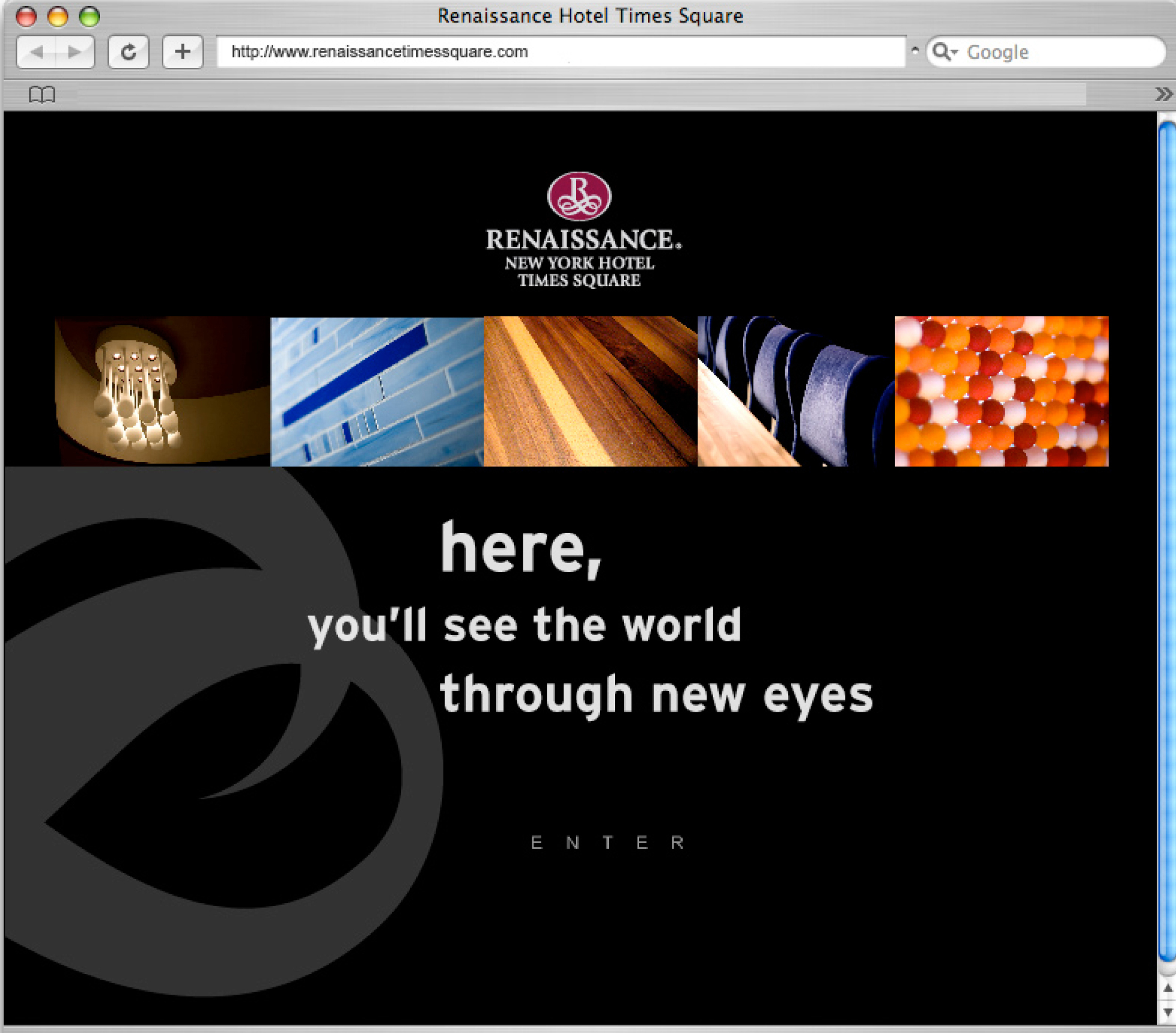
Task: Click the Renaissance hotel logo emblem
Action: 579,196
